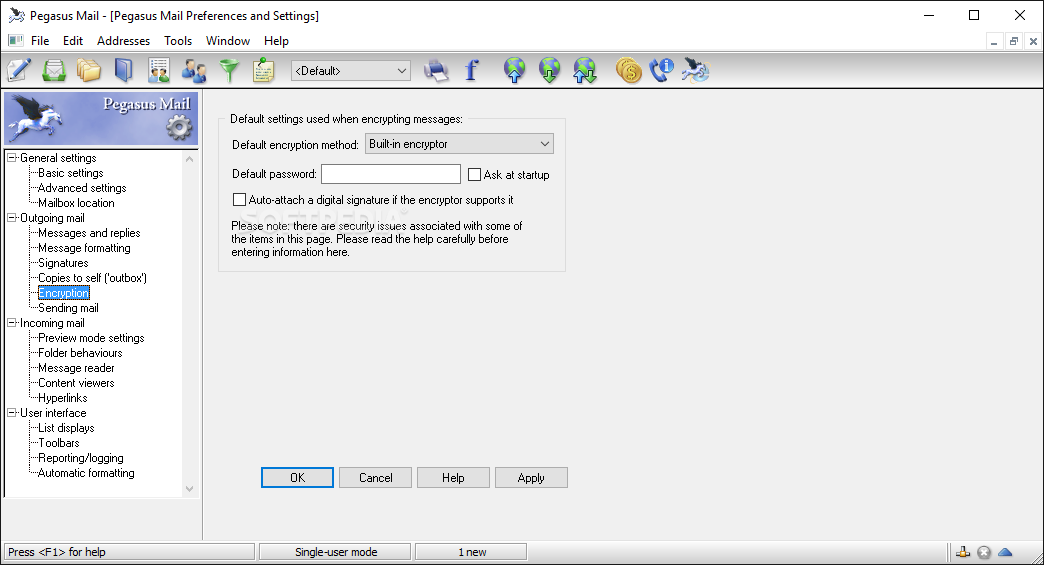Select Message formatting tree item
The height and width of the screenshot is (565, 1044).
(x=84, y=248)
